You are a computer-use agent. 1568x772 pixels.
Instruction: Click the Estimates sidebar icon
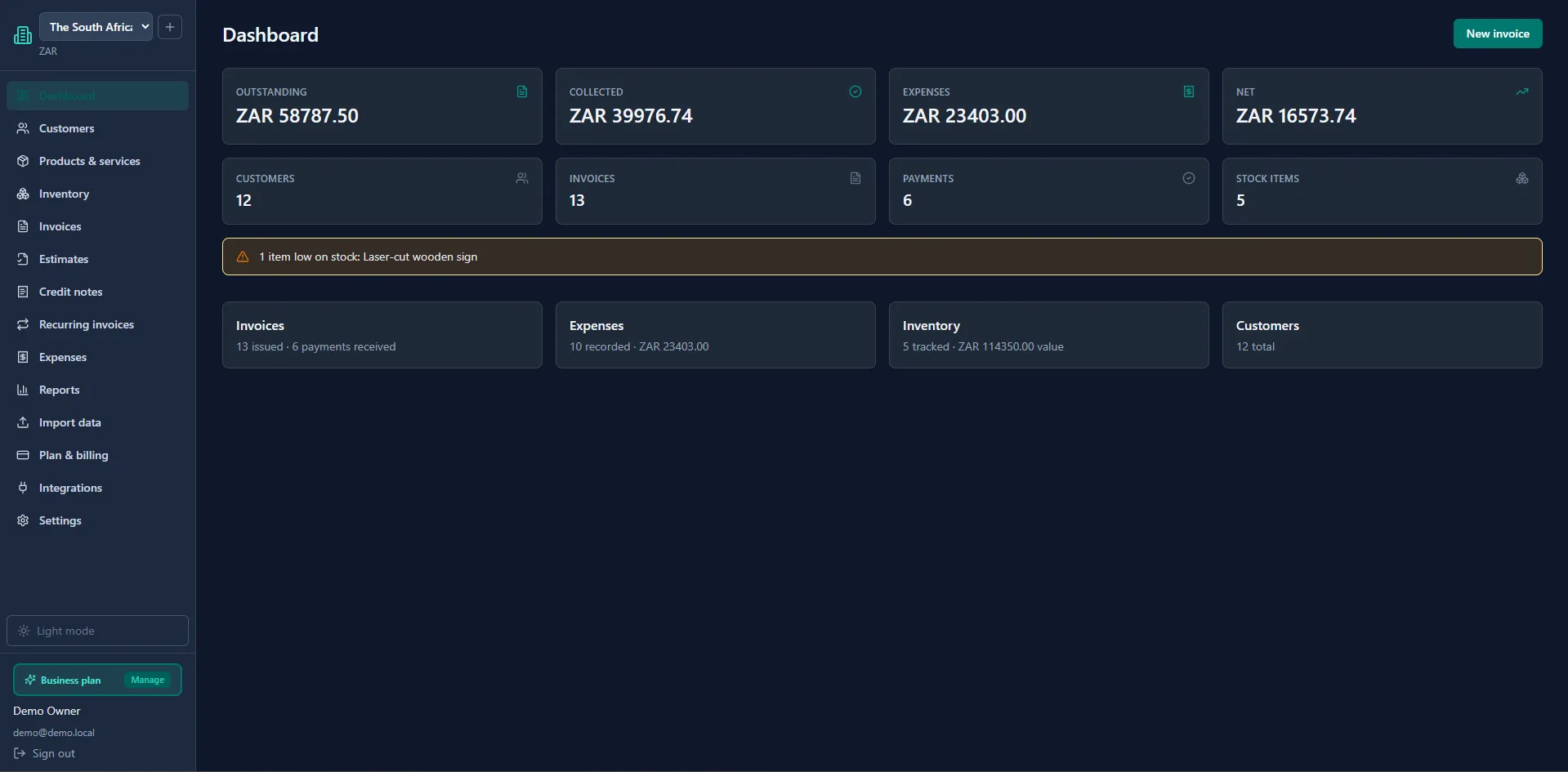pos(23,259)
